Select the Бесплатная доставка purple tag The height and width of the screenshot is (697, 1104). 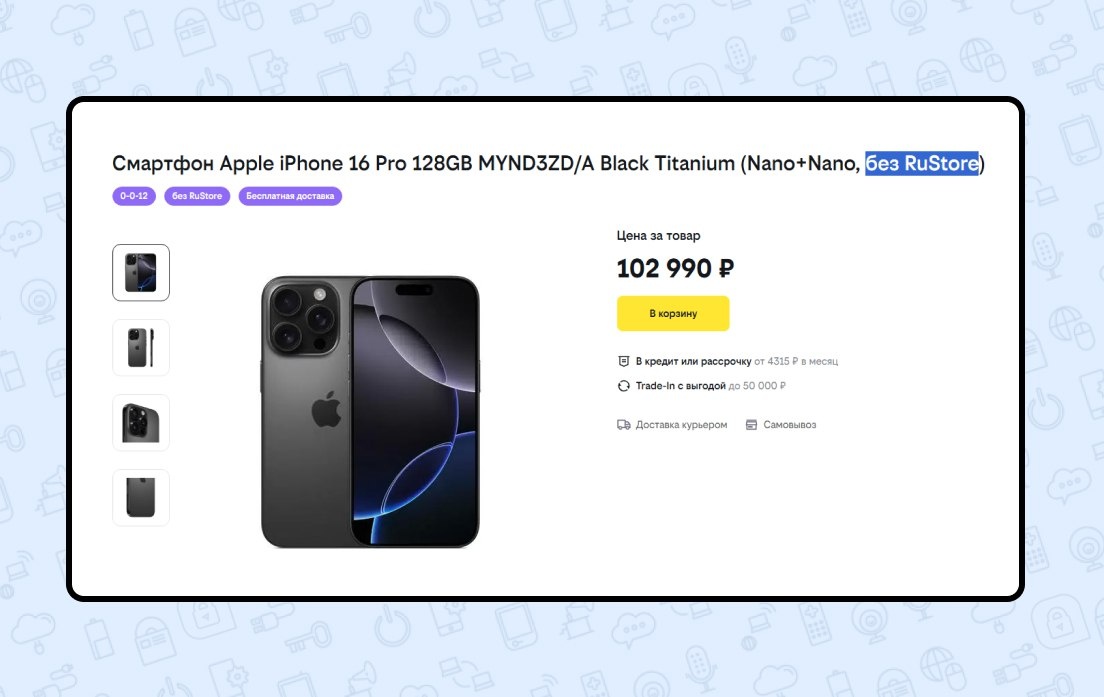coord(290,196)
